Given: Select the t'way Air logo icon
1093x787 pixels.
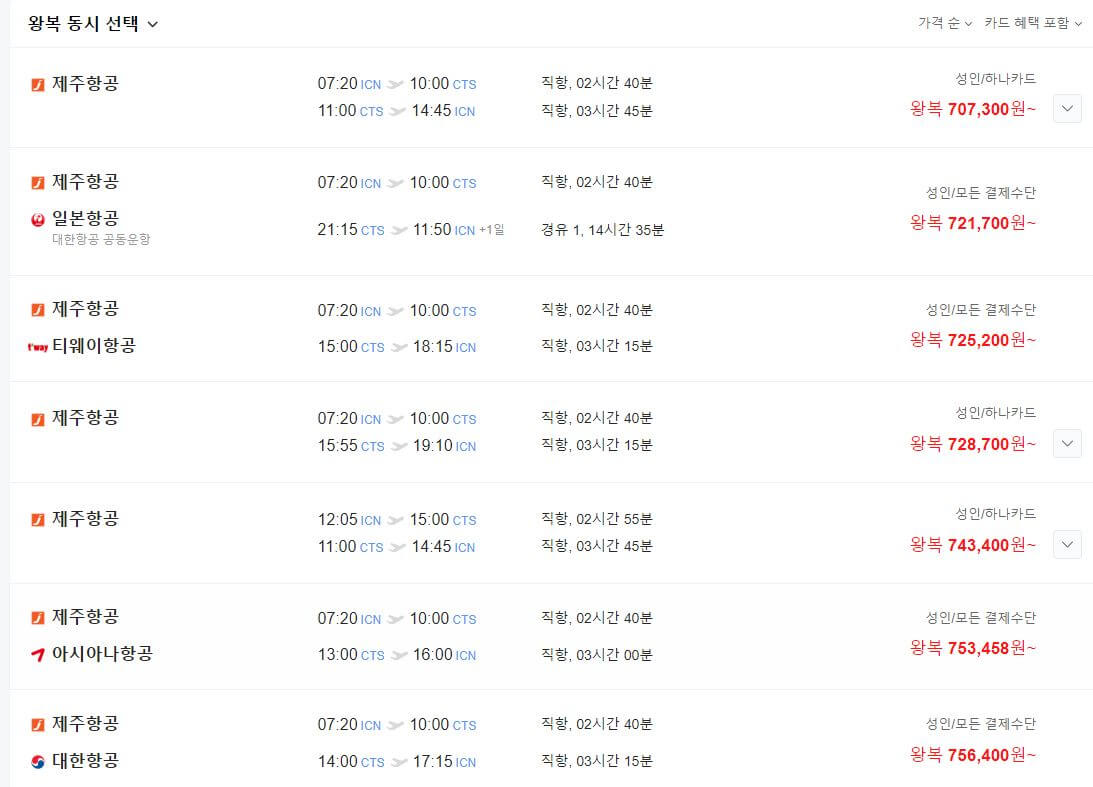Looking at the screenshot, I should click(x=36, y=346).
